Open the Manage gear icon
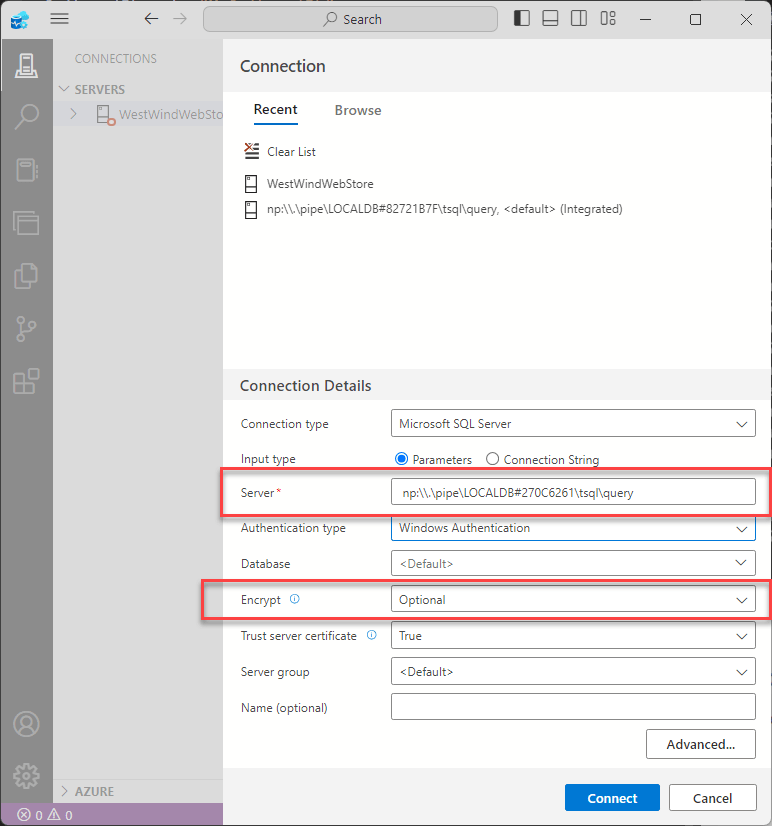 [x=26, y=776]
